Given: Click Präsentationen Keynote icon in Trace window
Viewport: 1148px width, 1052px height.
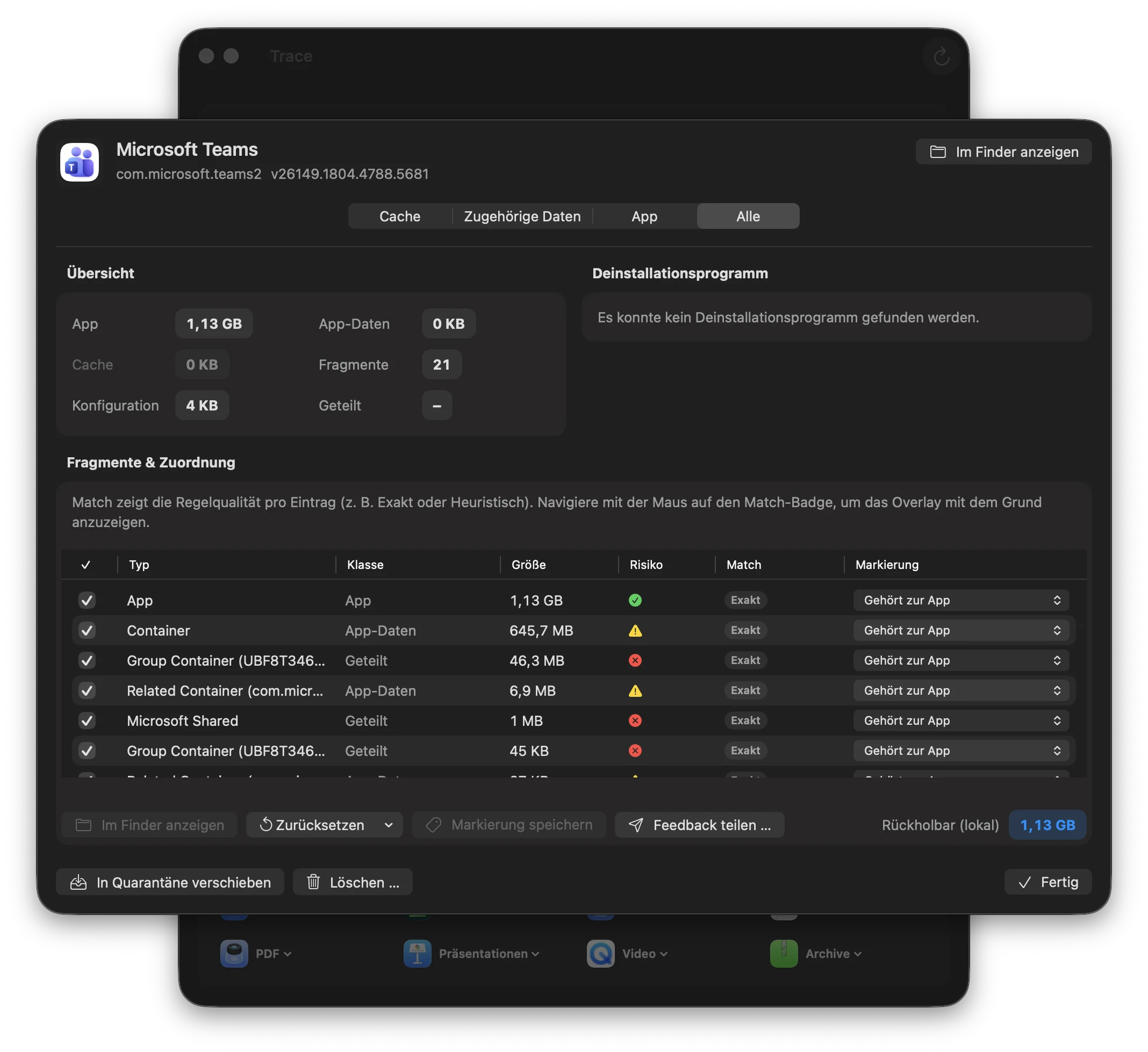Looking at the screenshot, I should [418, 953].
